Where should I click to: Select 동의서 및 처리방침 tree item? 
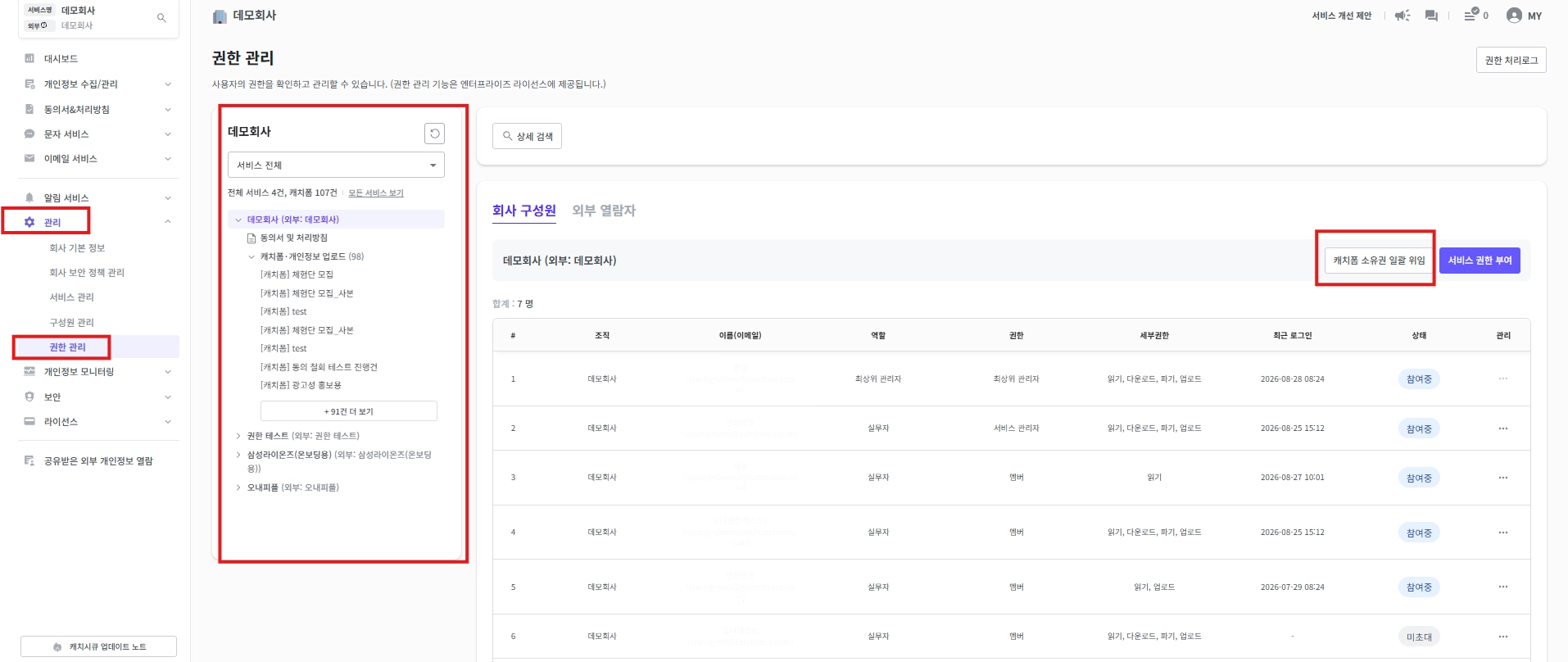click(293, 238)
